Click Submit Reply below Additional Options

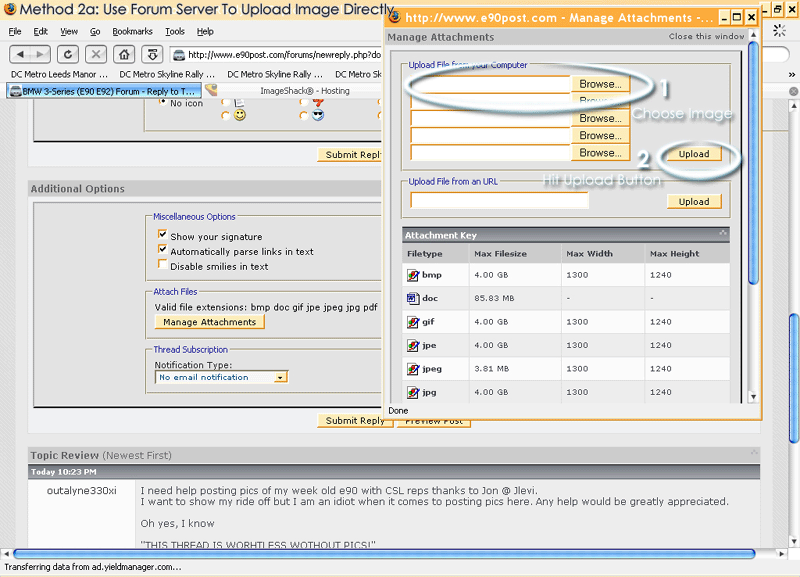click(355, 421)
